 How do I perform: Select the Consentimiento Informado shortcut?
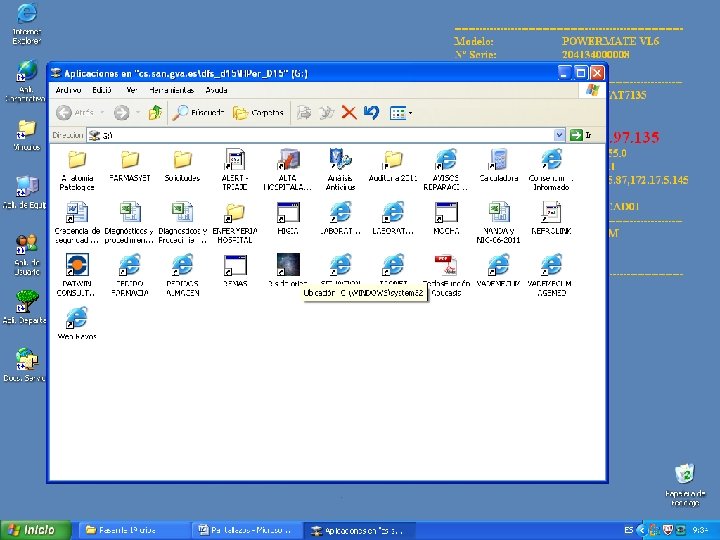[x=551, y=169]
